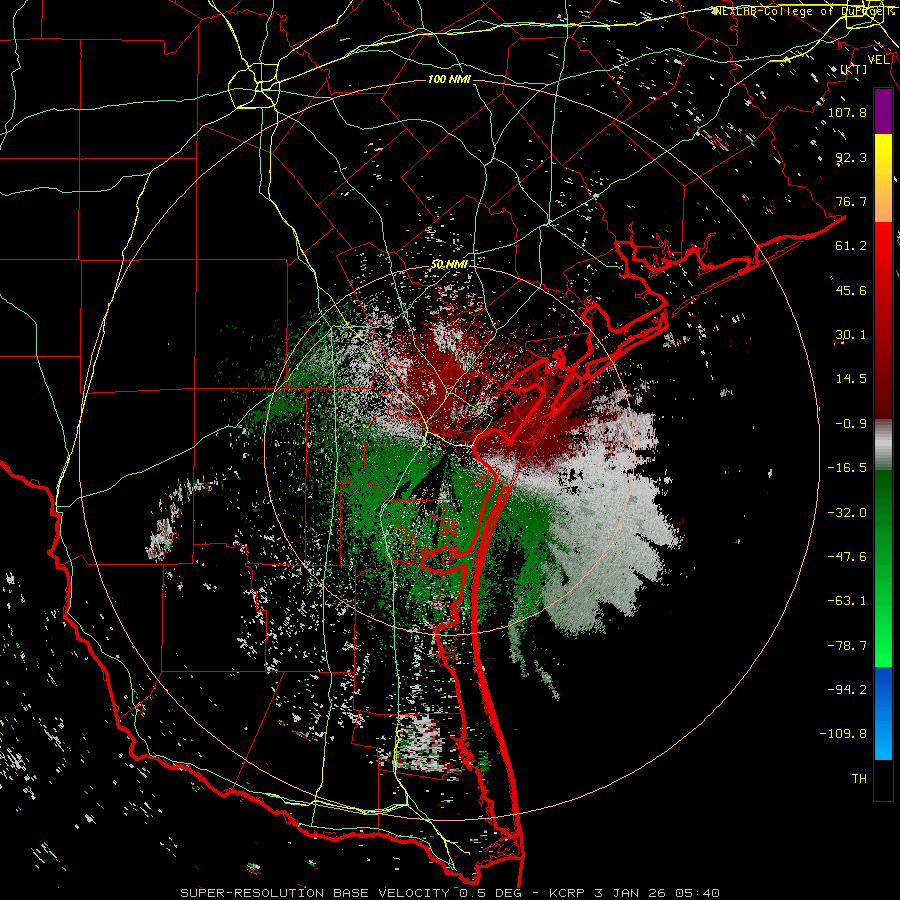Pick the blue segment of the color bar
The image size is (900, 900).
[x=883, y=713]
